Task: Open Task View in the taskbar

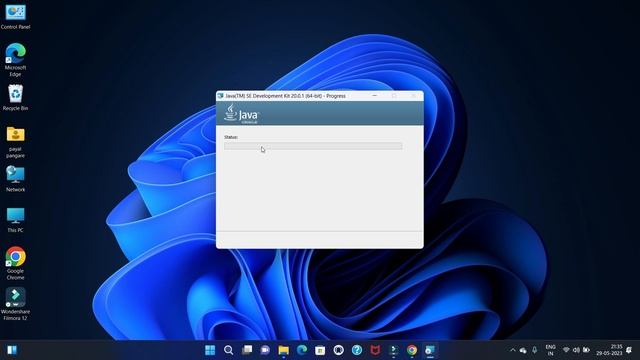Action: [x=247, y=350]
